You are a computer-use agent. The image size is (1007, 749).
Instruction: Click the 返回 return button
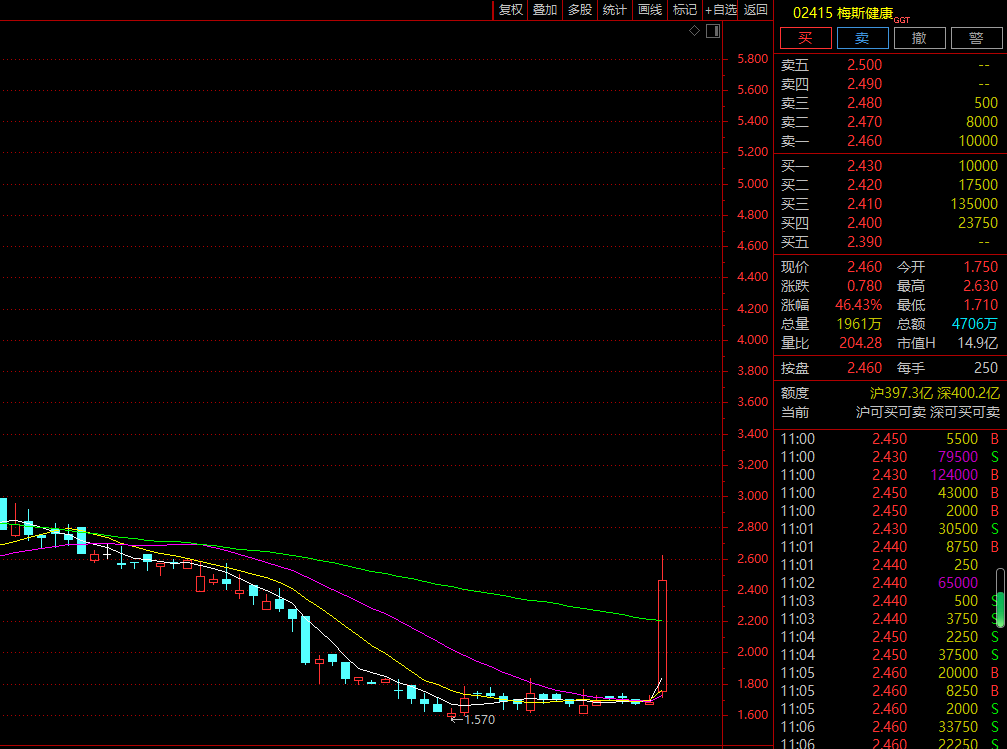(x=755, y=10)
